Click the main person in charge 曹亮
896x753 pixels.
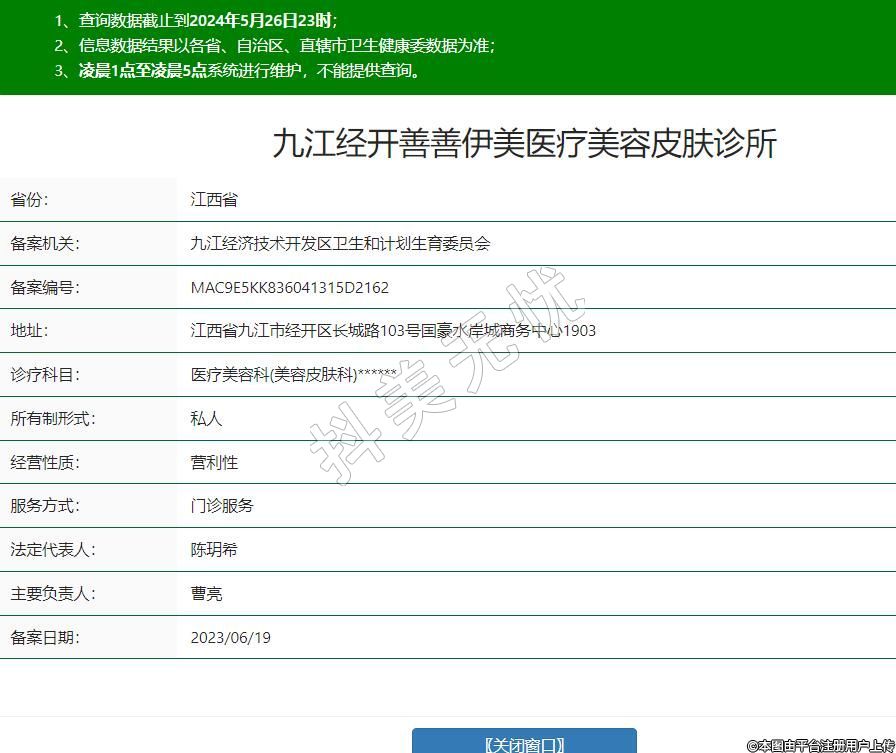(206, 594)
